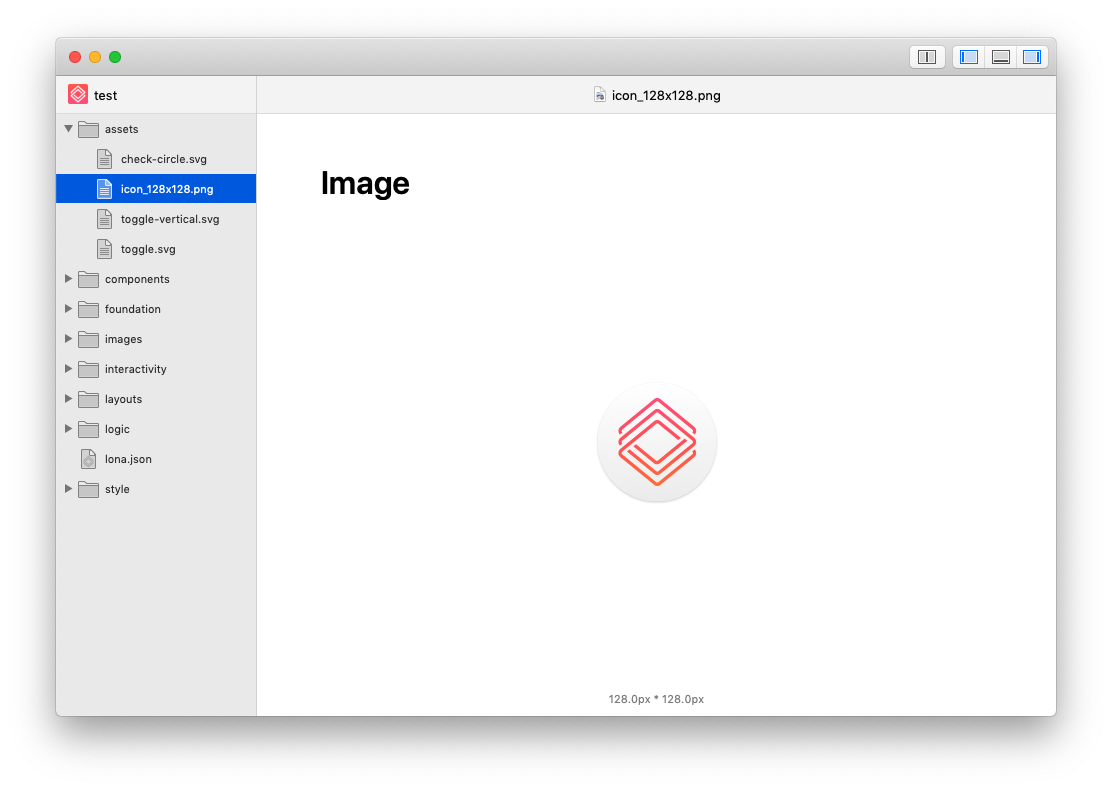Click the interactivity folder icon
Viewport: 1112px width, 790px height.
pos(89,369)
